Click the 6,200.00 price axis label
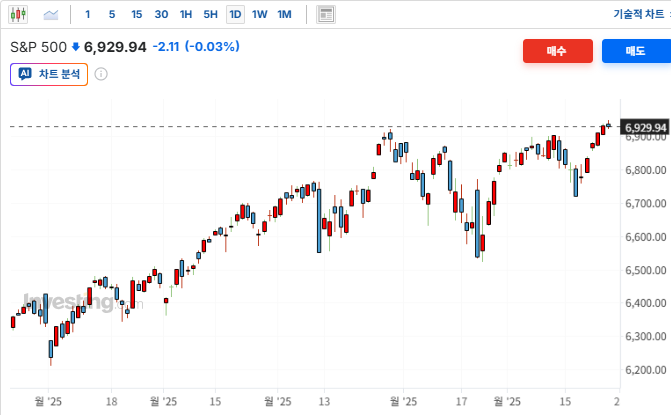Screen dimensions: 671x415 pos(646,370)
